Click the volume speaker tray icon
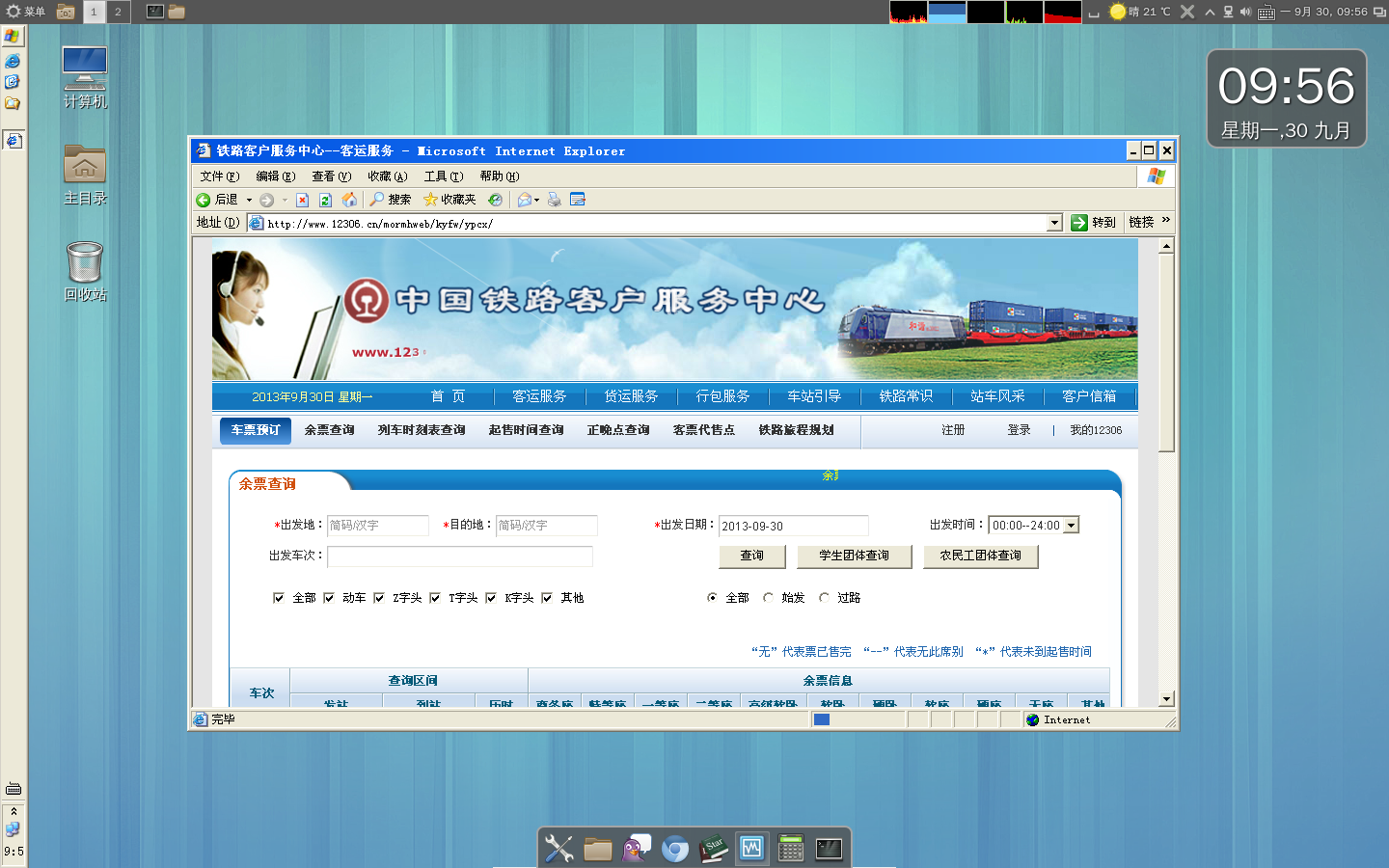 (1245, 12)
